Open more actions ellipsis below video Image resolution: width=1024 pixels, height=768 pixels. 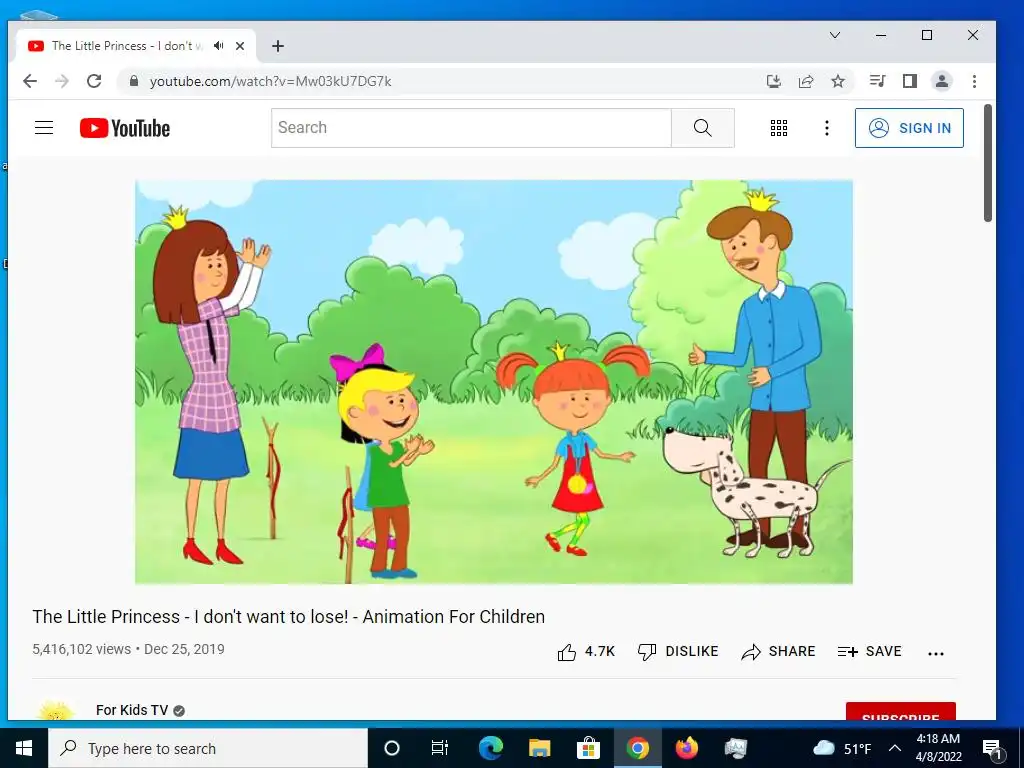pos(936,654)
